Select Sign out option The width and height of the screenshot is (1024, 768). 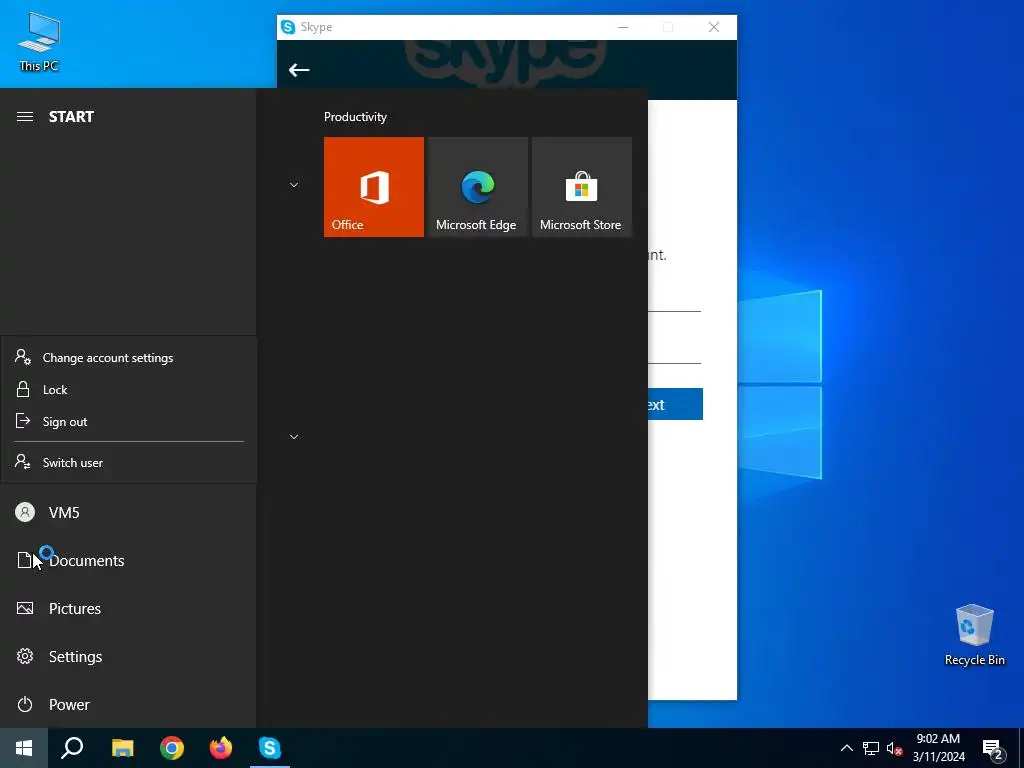[x=129, y=422]
